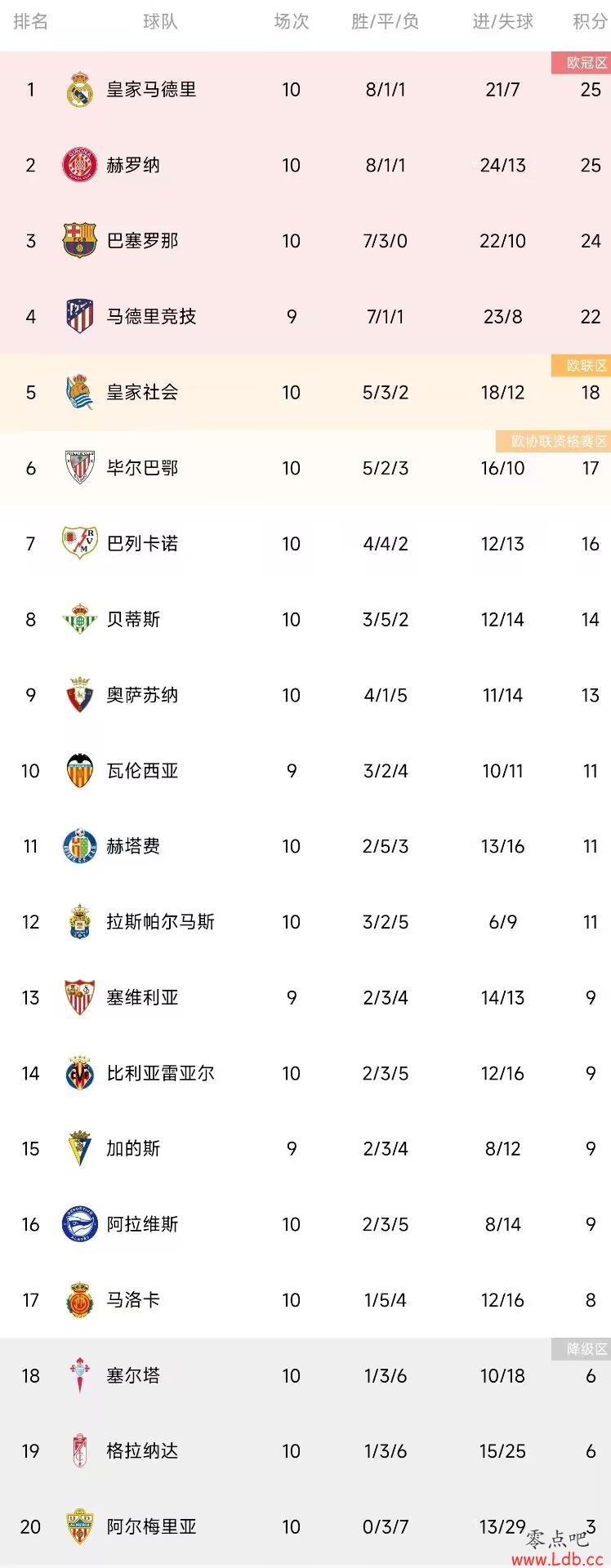Open the 皇家马德里 team name link

[152, 90]
